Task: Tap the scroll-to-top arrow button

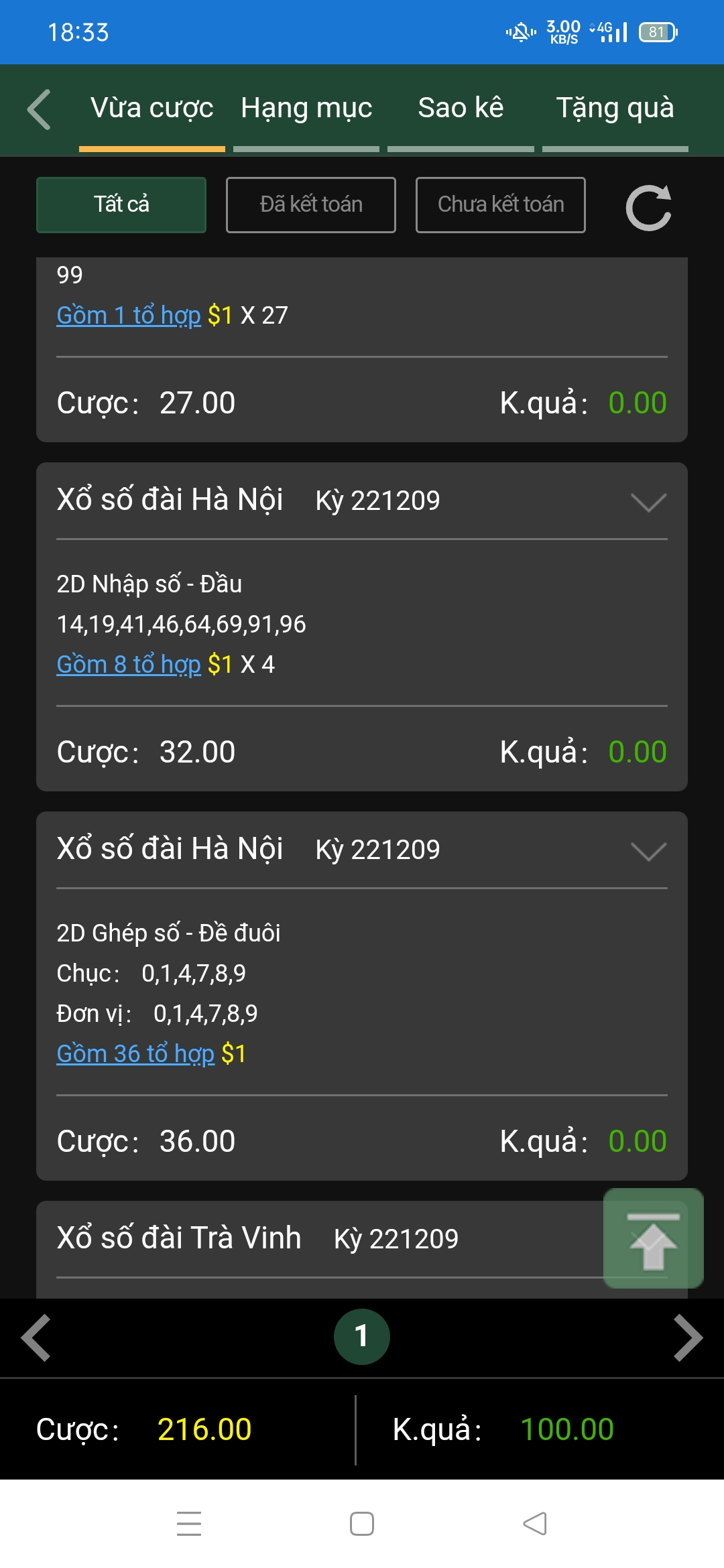Action: 653,1239
